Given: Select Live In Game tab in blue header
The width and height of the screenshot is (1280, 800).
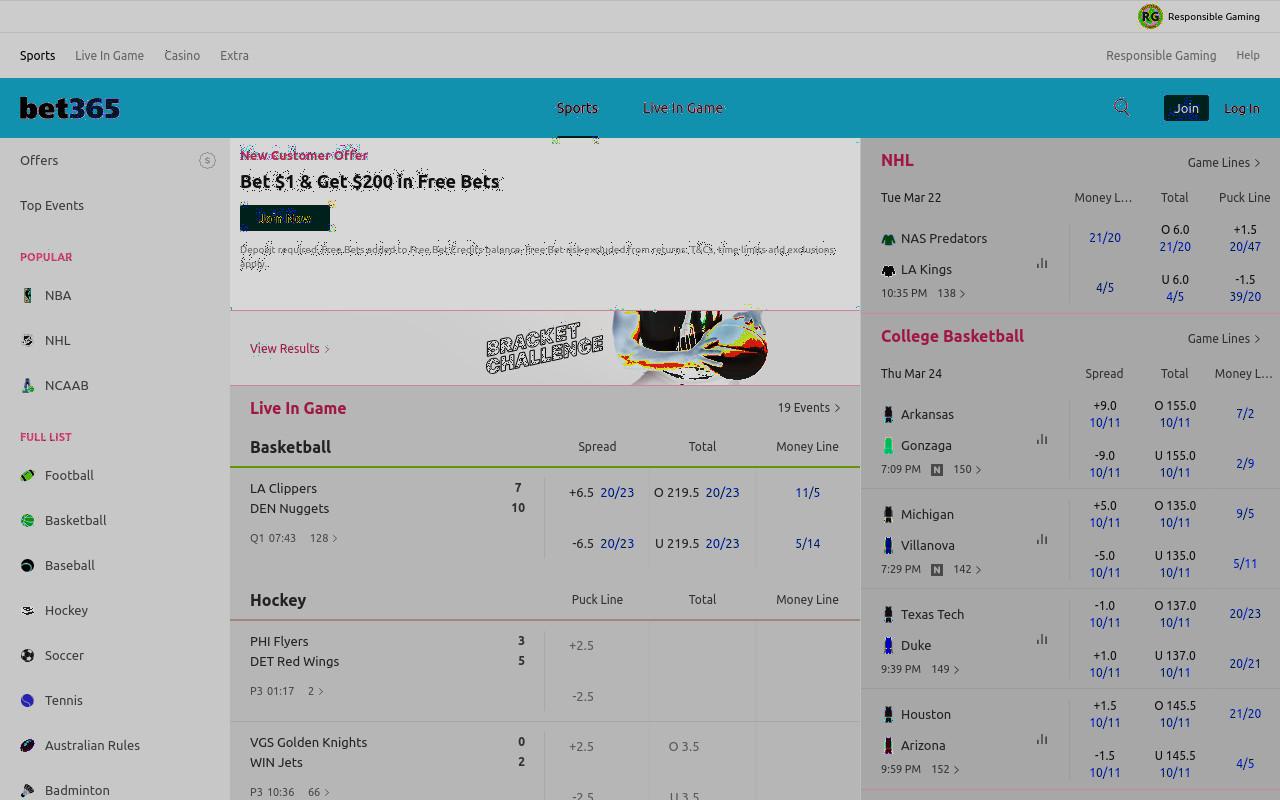Looking at the screenshot, I should pyautogui.click(x=683, y=108).
